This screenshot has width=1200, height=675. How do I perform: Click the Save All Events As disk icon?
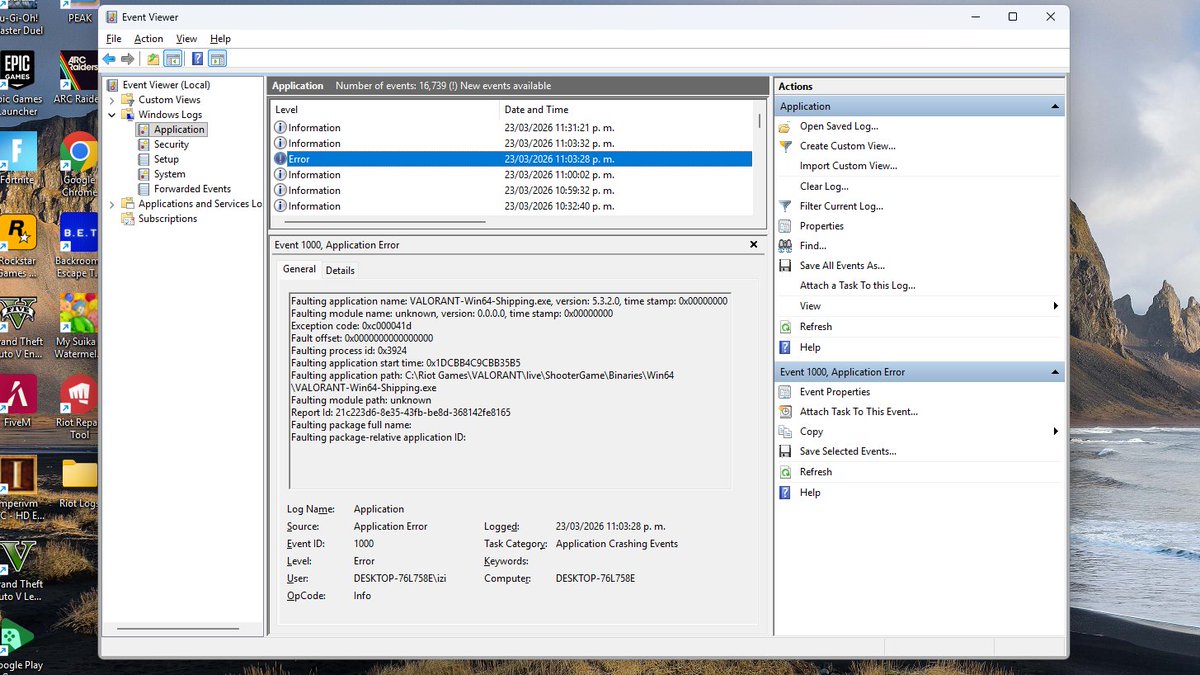point(785,265)
